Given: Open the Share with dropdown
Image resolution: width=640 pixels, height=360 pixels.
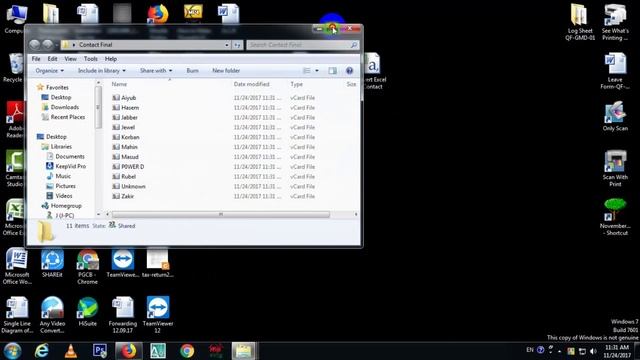Looking at the screenshot, I should (x=156, y=71).
